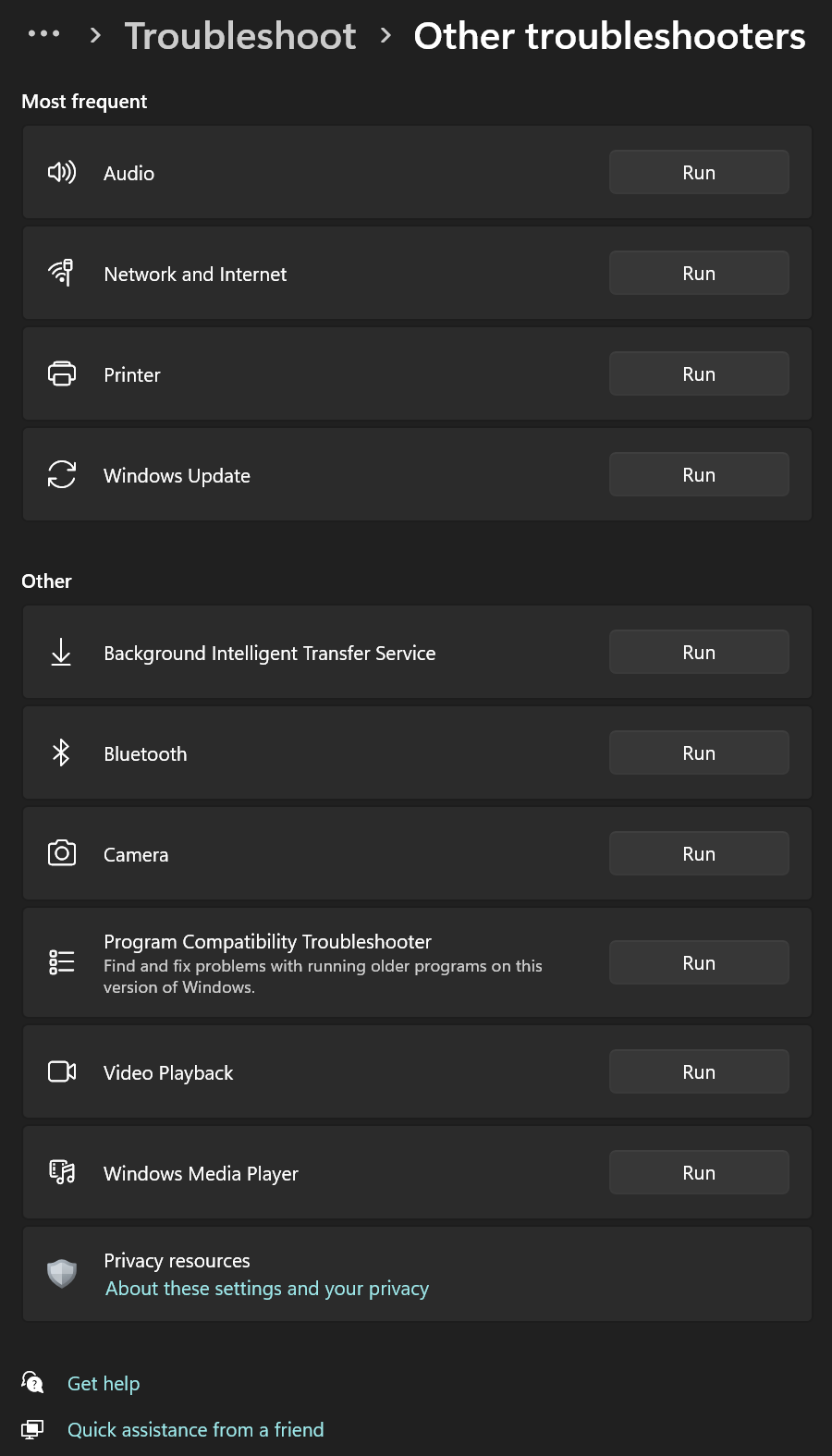This screenshot has width=832, height=1456.
Task: Open About these settings and your privacy
Action: click(x=267, y=1289)
